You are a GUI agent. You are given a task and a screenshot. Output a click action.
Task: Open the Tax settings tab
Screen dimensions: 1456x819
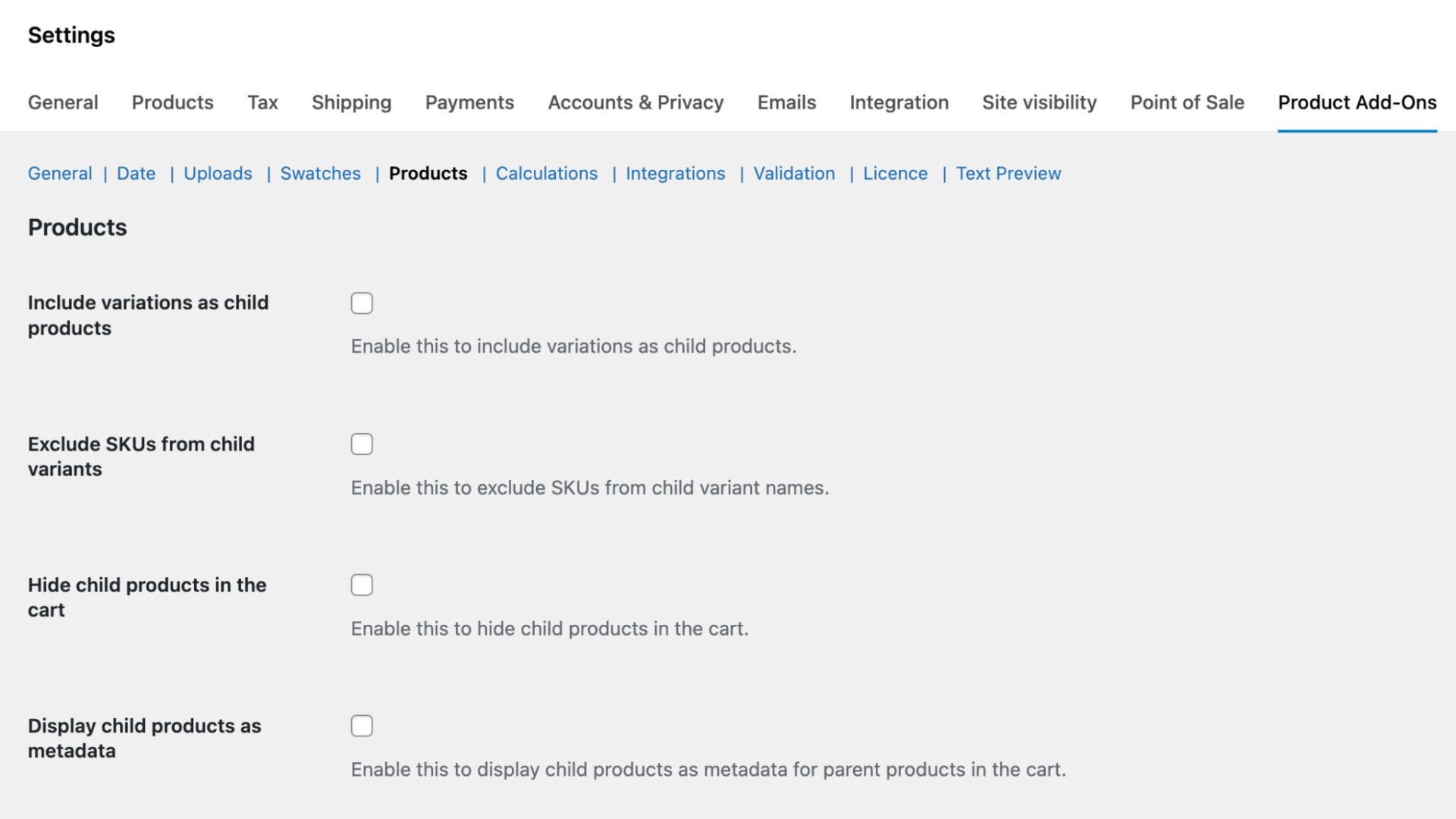262,102
